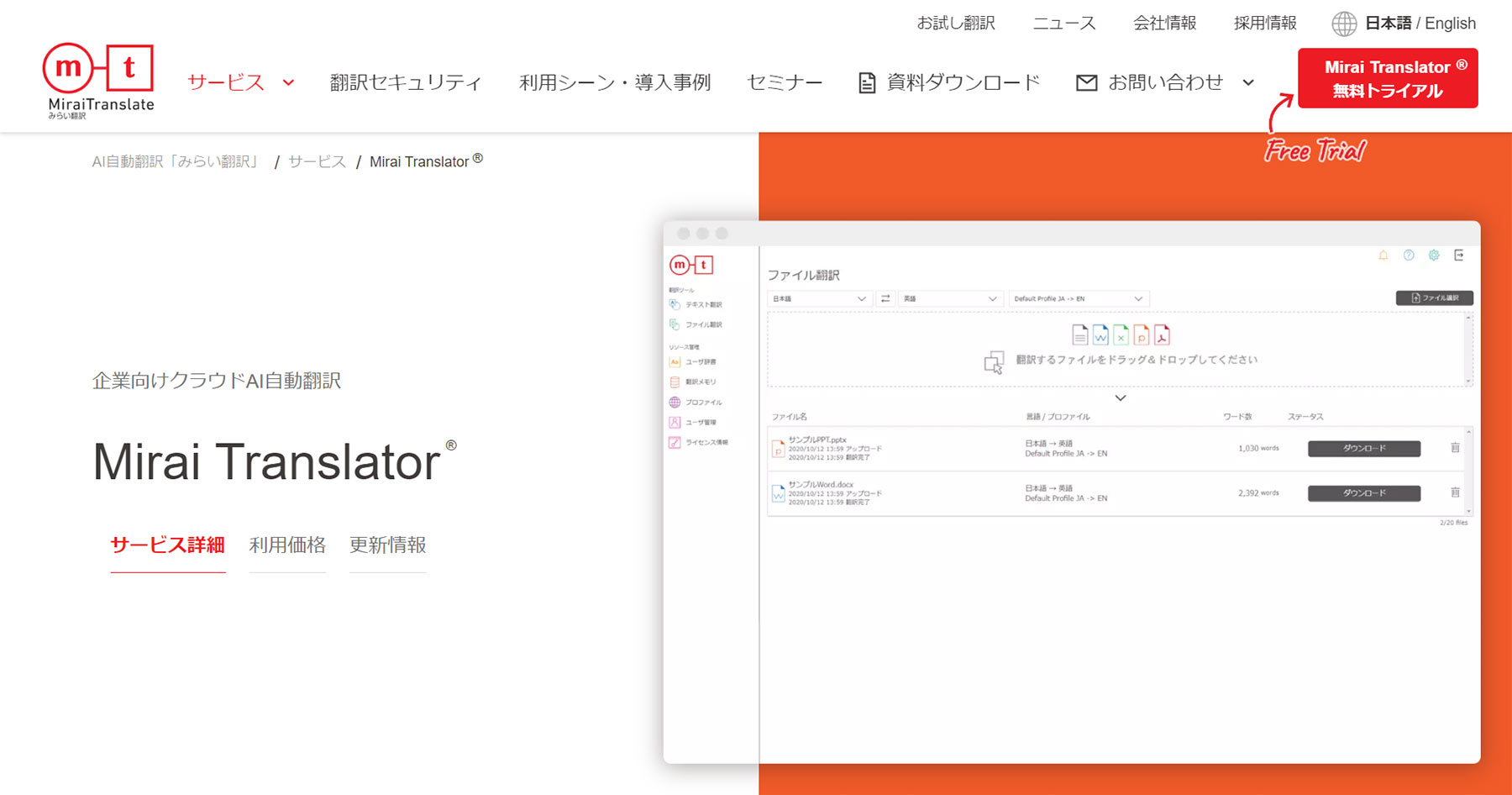Open the 日本語 source language dropdown
This screenshot has height=795, width=1512.
[x=819, y=298]
